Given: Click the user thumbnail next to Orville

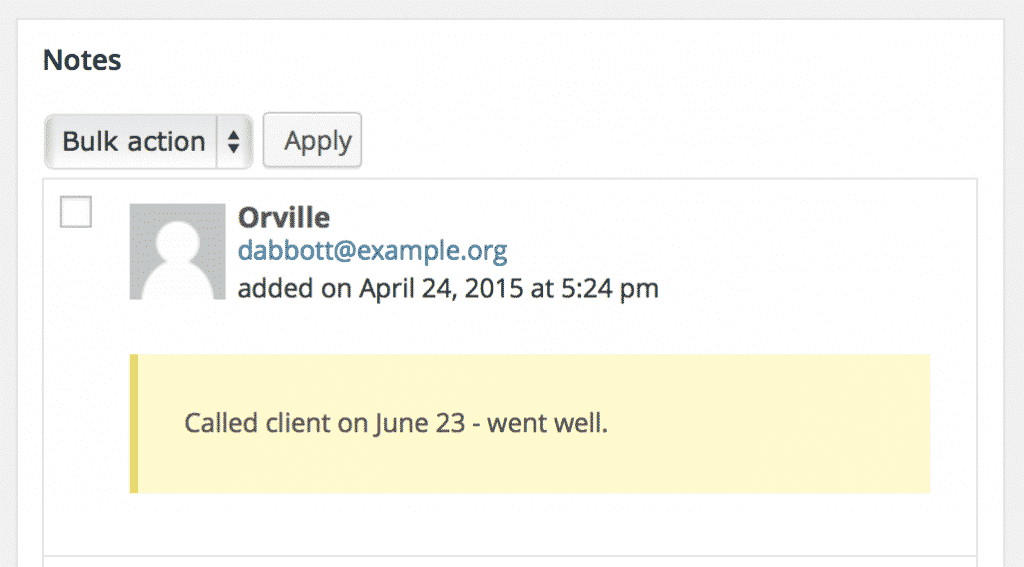Looking at the screenshot, I should pyautogui.click(x=178, y=251).
